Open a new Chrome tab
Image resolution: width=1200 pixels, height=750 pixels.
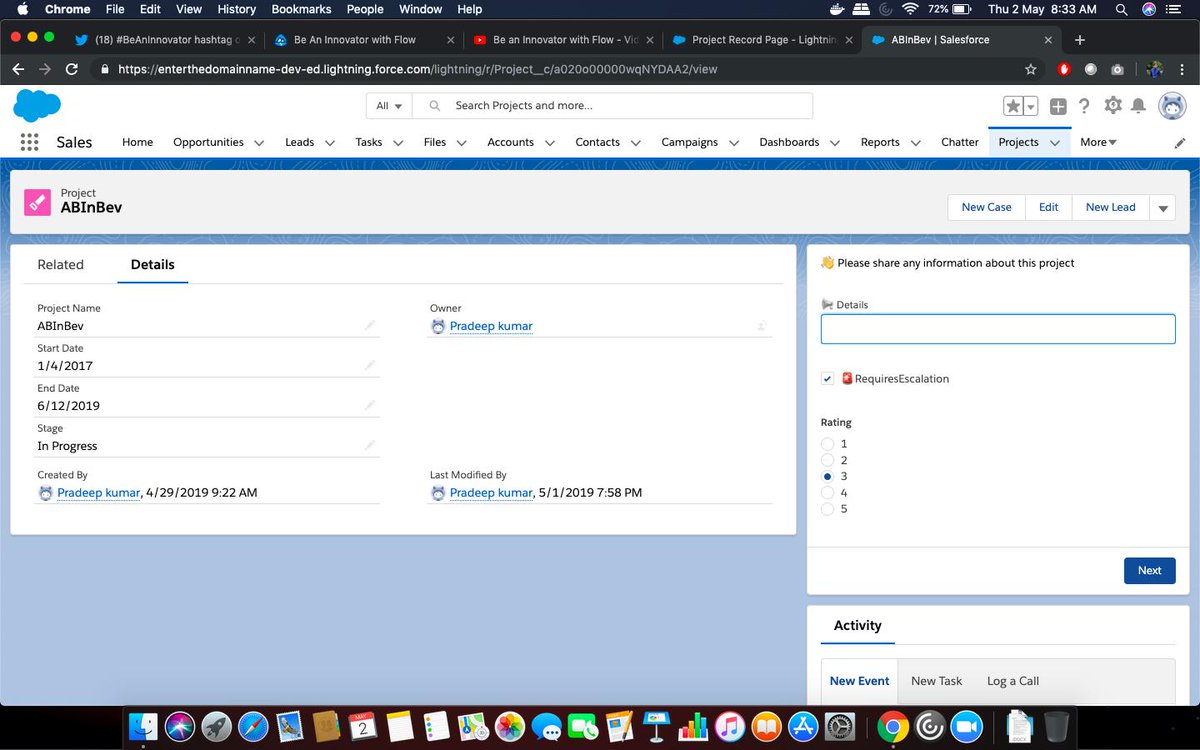[x=1080, y=40]
